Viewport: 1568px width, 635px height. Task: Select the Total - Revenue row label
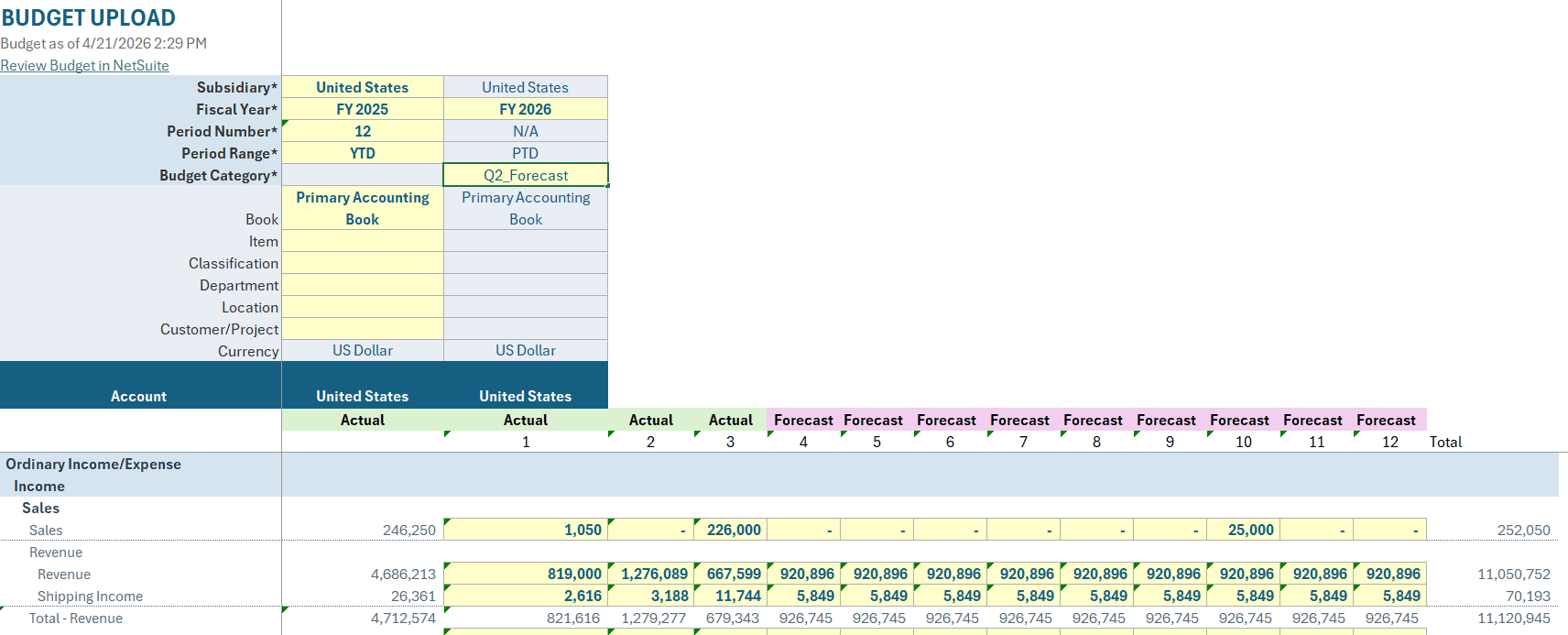point(76,618)
